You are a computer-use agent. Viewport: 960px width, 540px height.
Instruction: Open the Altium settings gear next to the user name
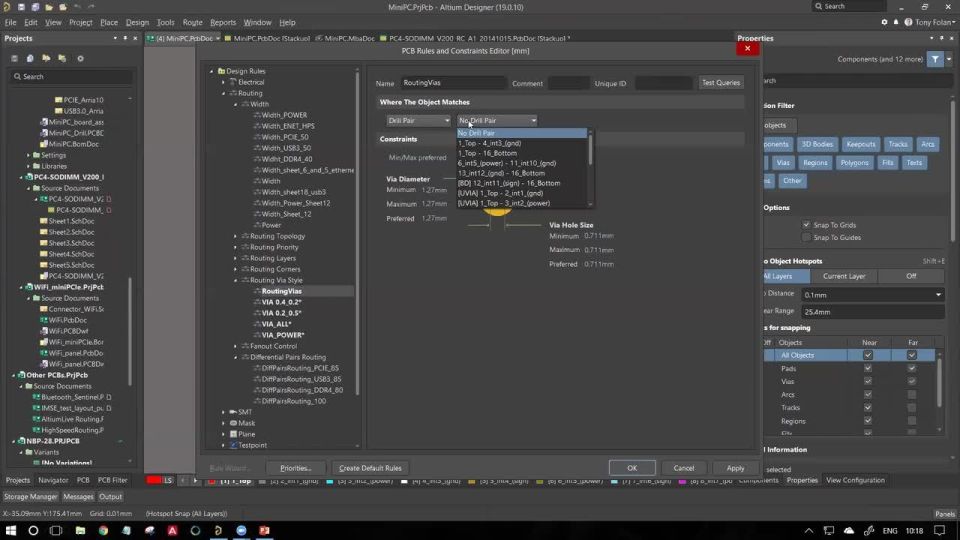coord(884,22)
